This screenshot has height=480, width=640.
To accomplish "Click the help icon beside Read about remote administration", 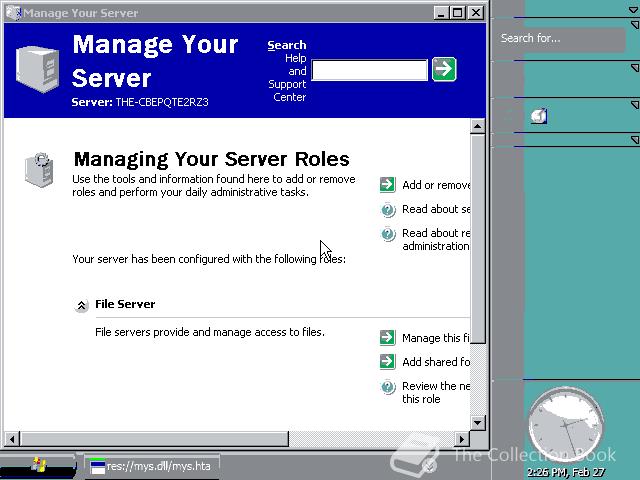I will pos(388,234).
